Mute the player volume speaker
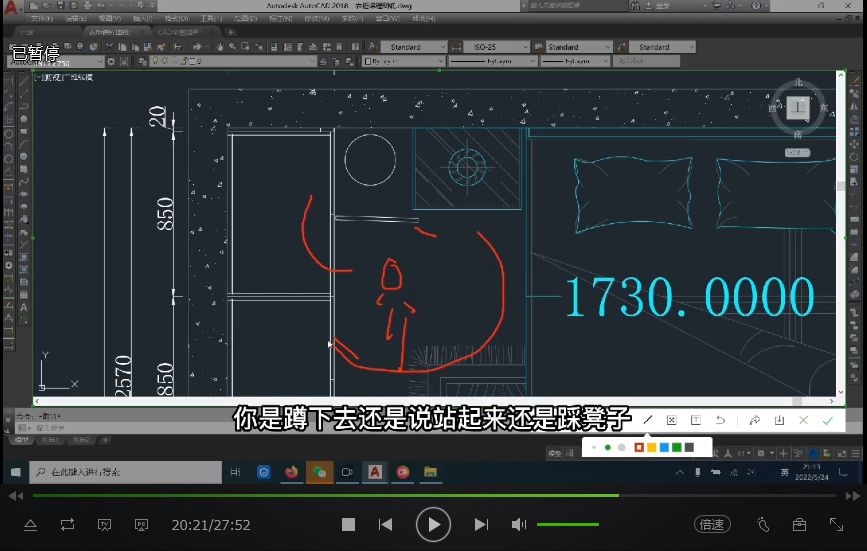The height and width of the screenshot is (551, 867). [x=519, y=524]
